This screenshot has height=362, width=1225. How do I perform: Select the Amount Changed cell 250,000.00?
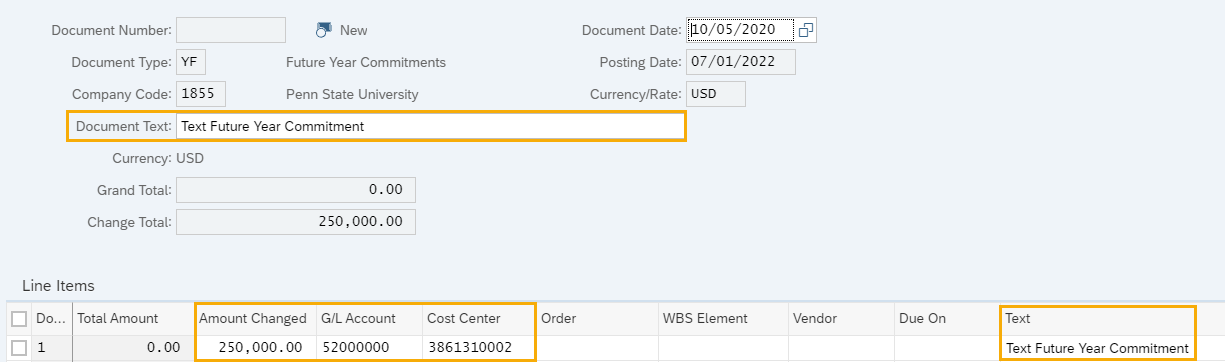tap(254, 348)
